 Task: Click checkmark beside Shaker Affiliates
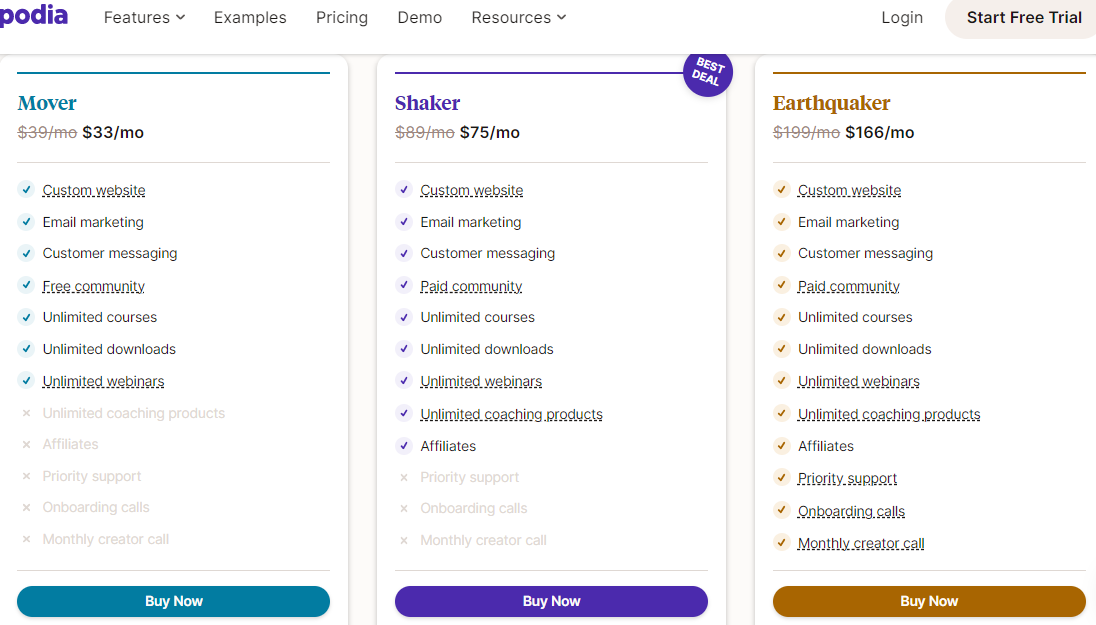[404, 445]
